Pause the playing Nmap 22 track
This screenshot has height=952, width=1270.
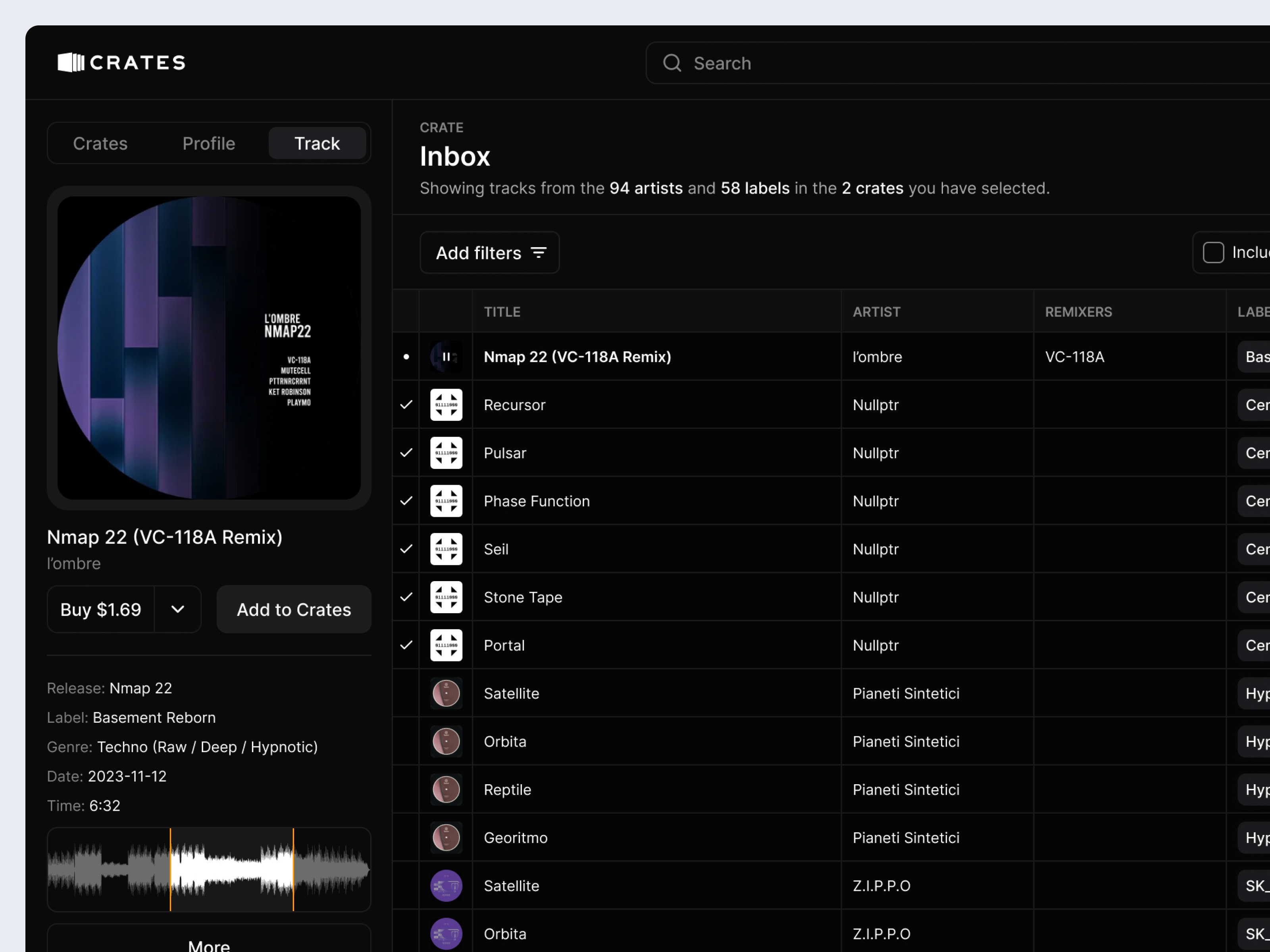446,357
